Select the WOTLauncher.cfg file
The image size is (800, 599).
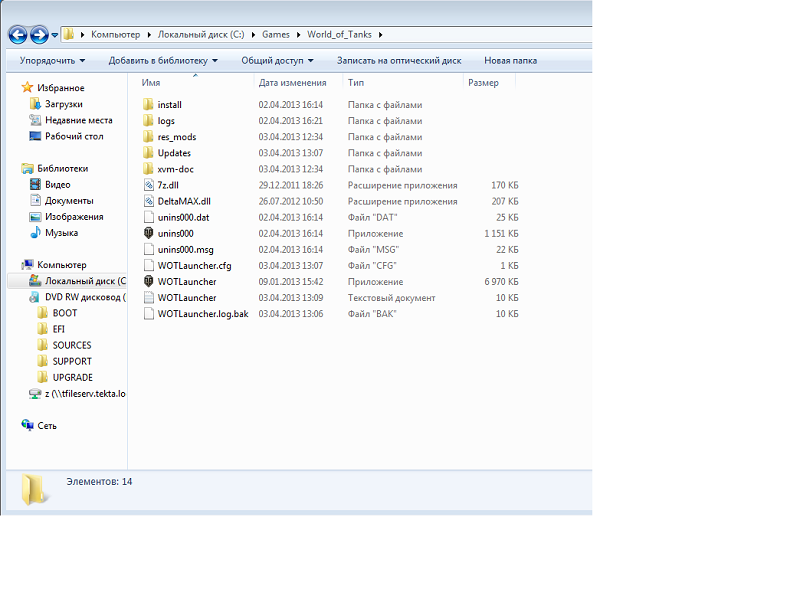click(x=194, y=265)
